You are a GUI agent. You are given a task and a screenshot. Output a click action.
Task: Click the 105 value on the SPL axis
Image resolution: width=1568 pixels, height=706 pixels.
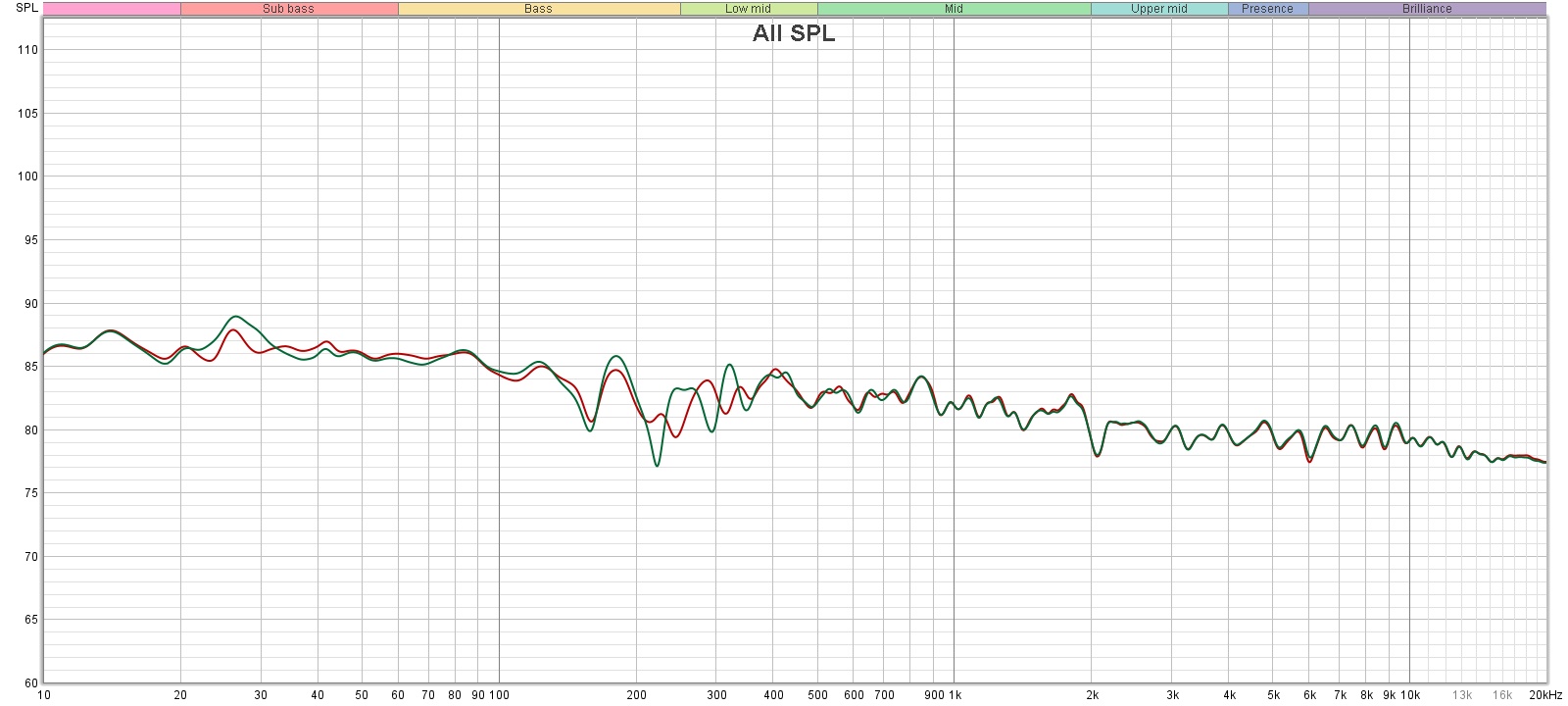pos(27,114)
